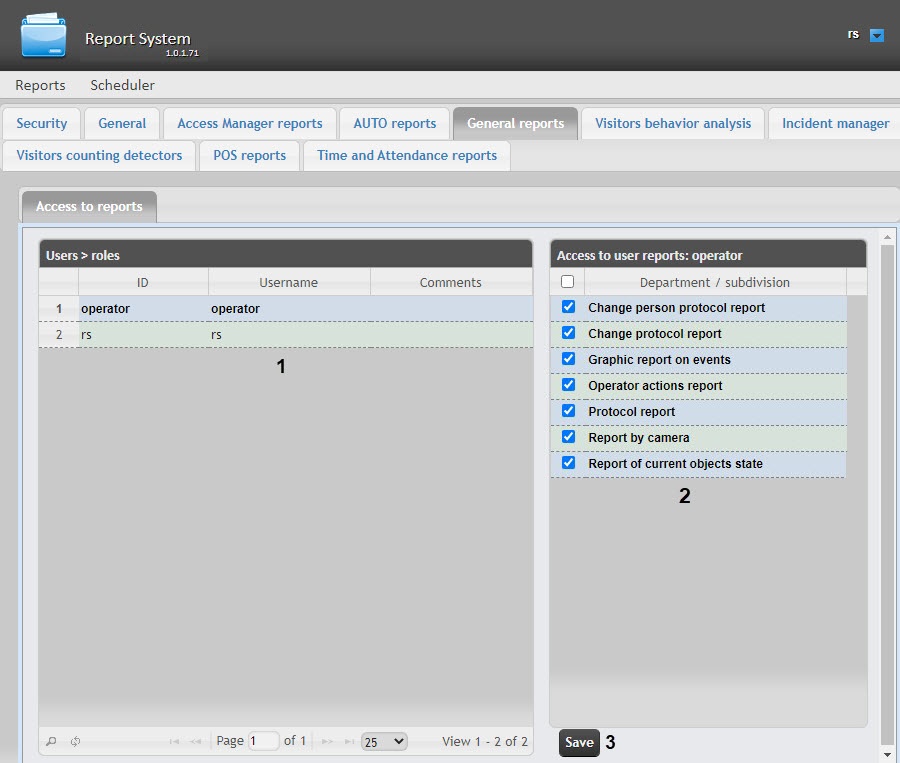Click the Report System folder logo
900x763 pixels.
point(43,35)
